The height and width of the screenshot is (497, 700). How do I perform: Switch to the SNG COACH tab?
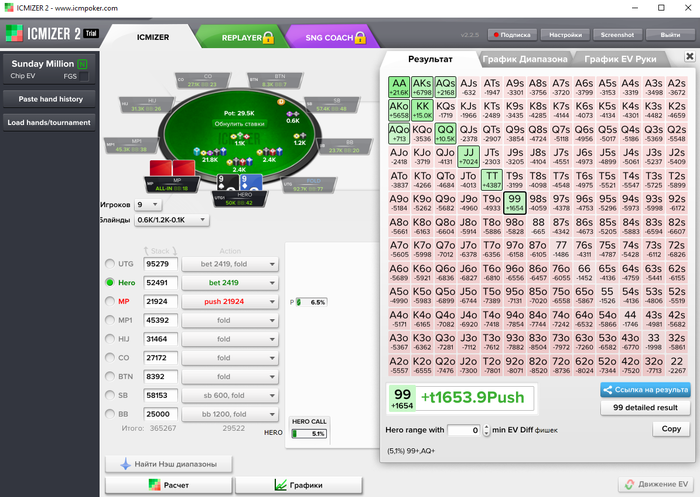pos(330,38)
